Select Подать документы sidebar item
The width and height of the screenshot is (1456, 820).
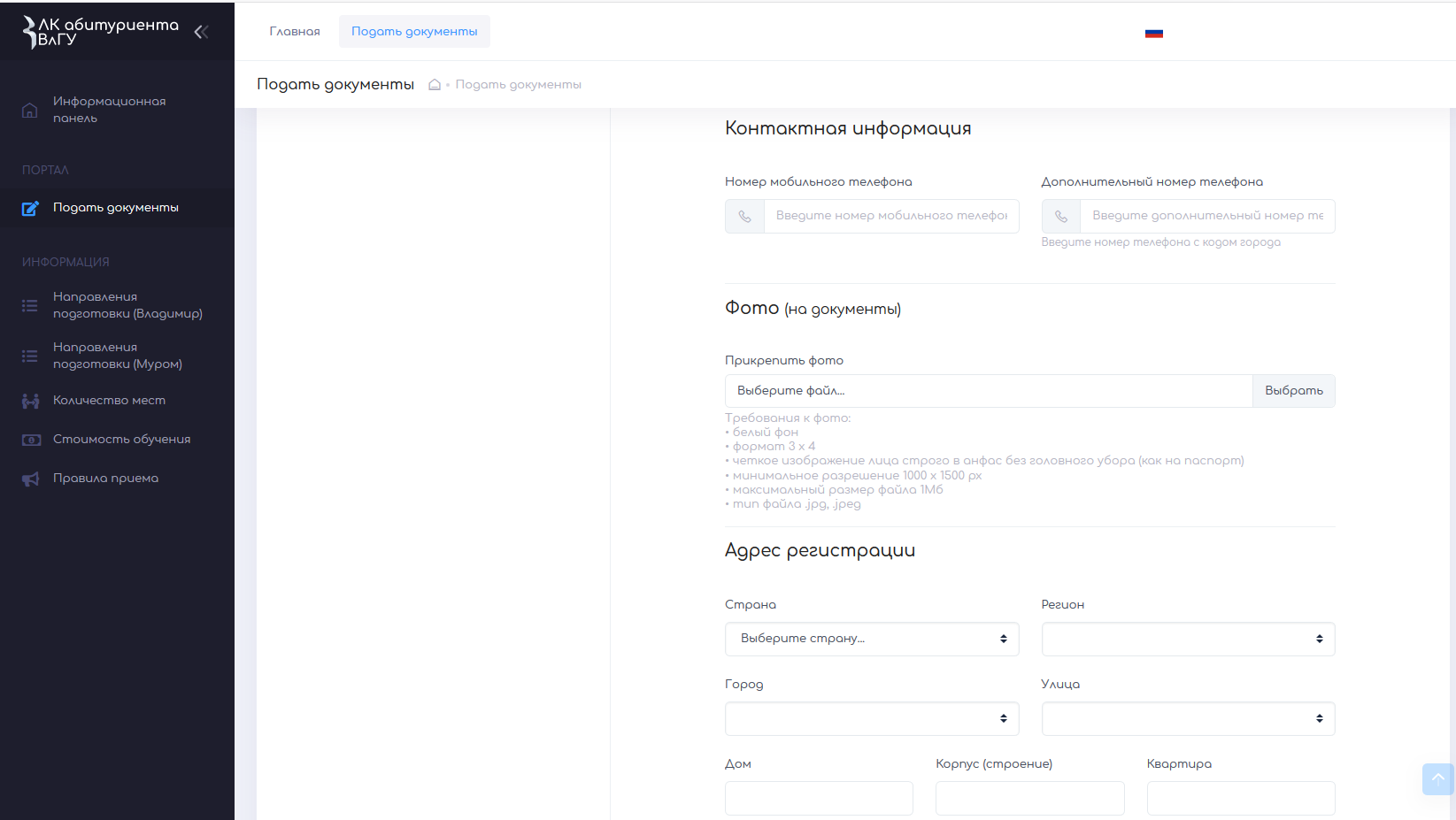(x=117, y=208)
